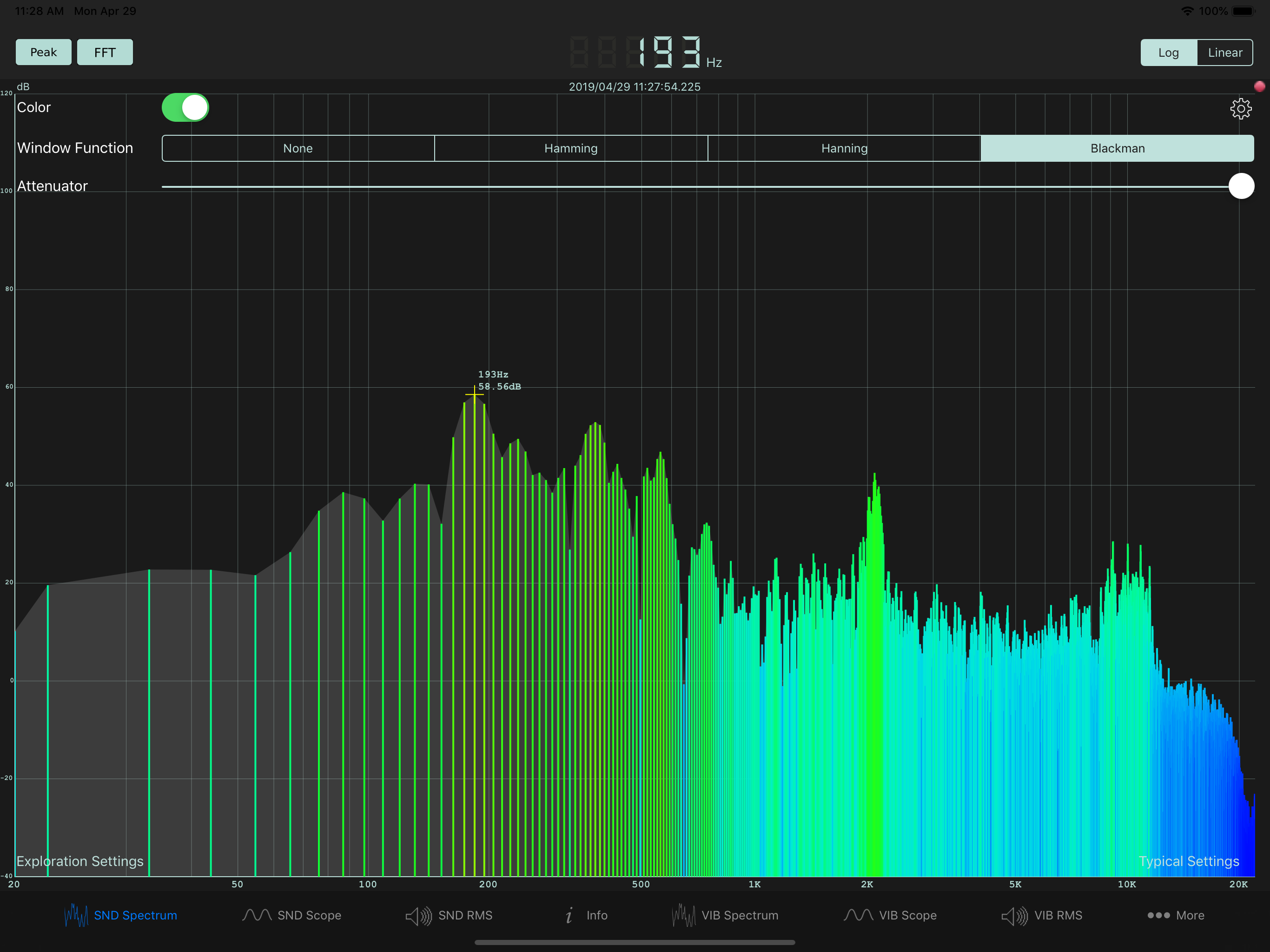Open the SND RMS tab
This screenshot has height=952, width=1270.
[449, 915]
